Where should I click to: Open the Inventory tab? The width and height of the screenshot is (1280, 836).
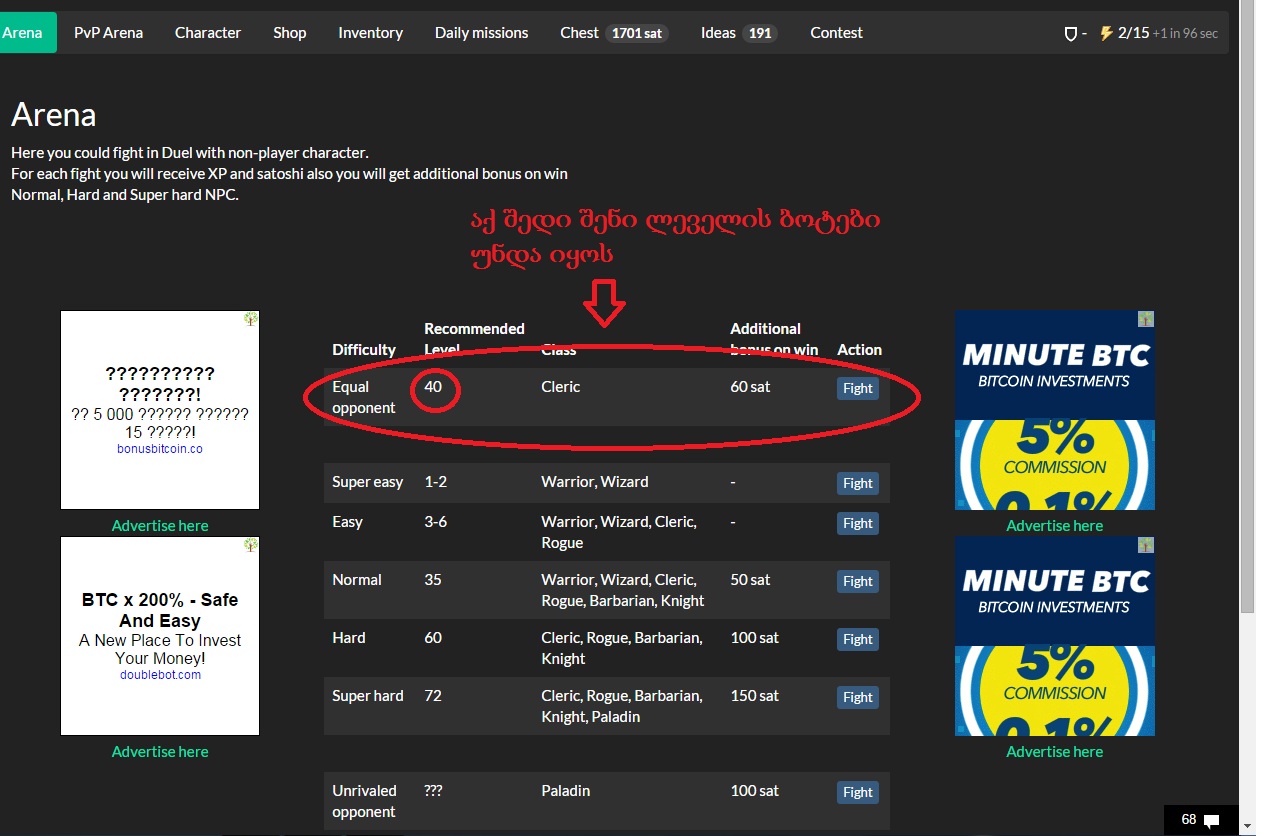[370, 33]
